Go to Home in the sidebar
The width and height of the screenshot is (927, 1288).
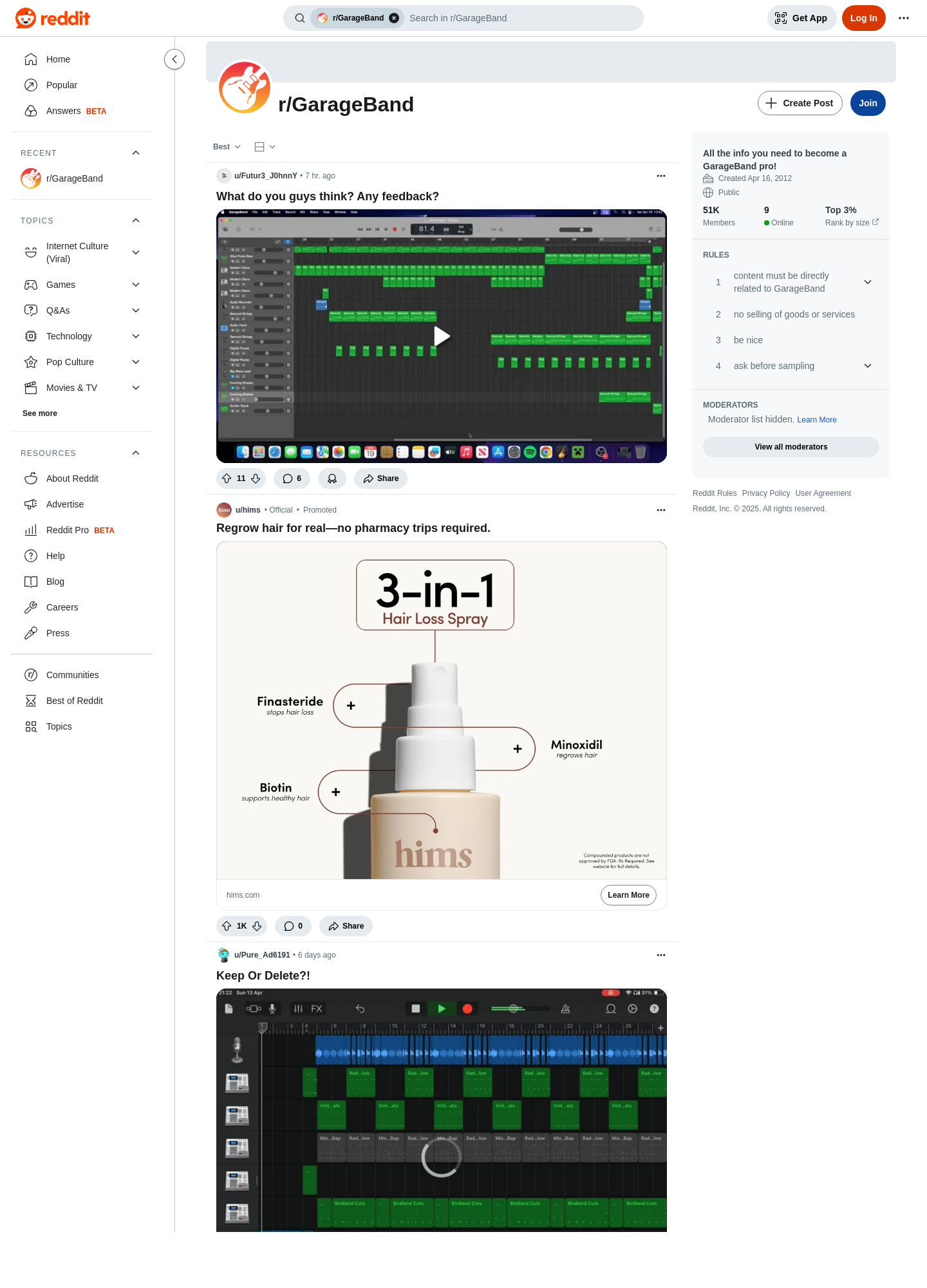pyautogui.click(x=81, y=59)
